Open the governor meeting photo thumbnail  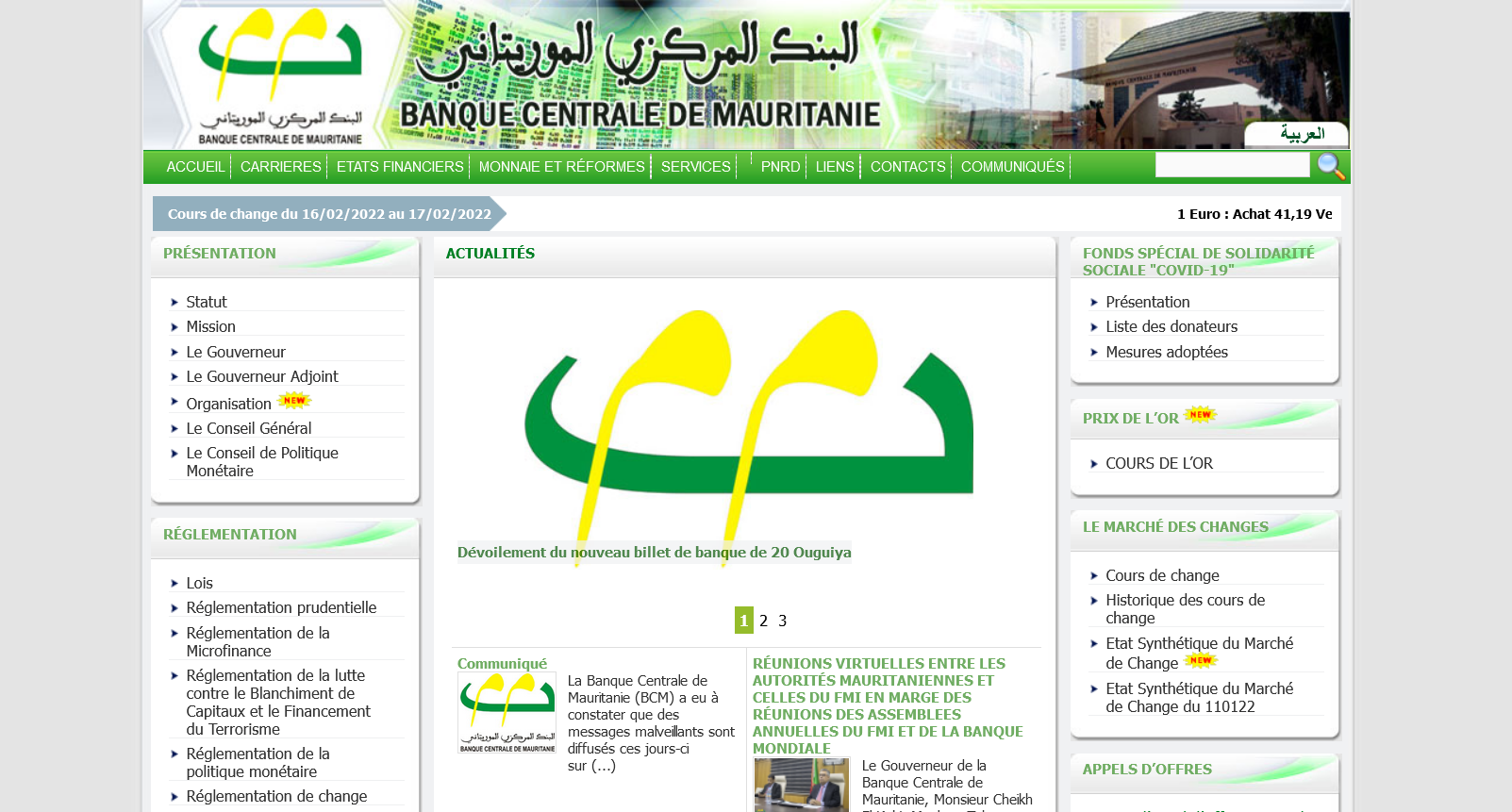pyautogui.click(x=801, y=785)
